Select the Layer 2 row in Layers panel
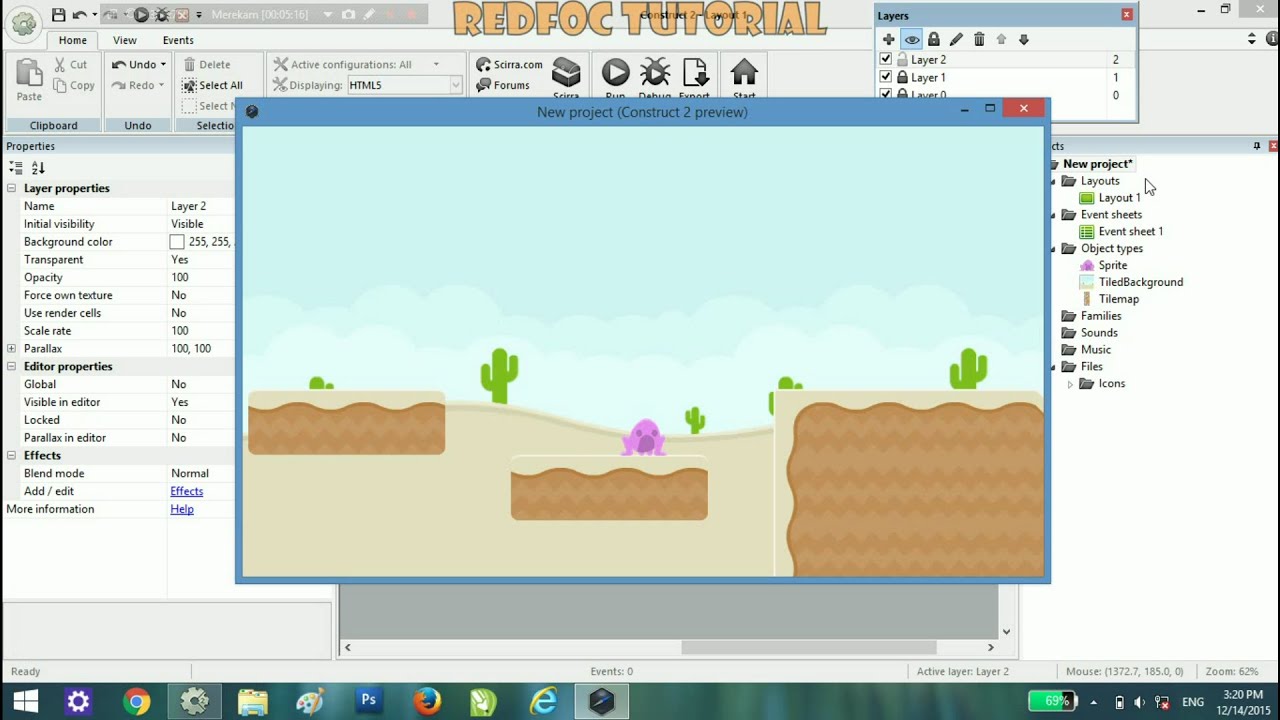This screenshot has height=720, width=1280. 1006,59
